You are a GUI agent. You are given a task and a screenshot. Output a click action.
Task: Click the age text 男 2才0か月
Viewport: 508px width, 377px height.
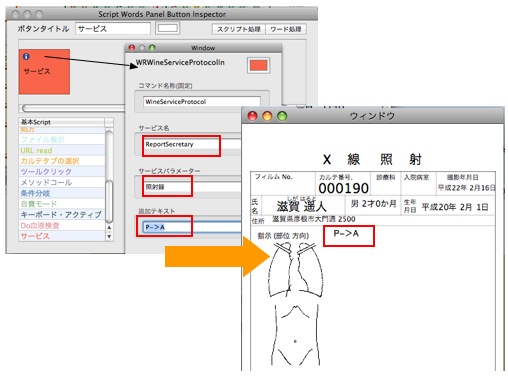373,203
